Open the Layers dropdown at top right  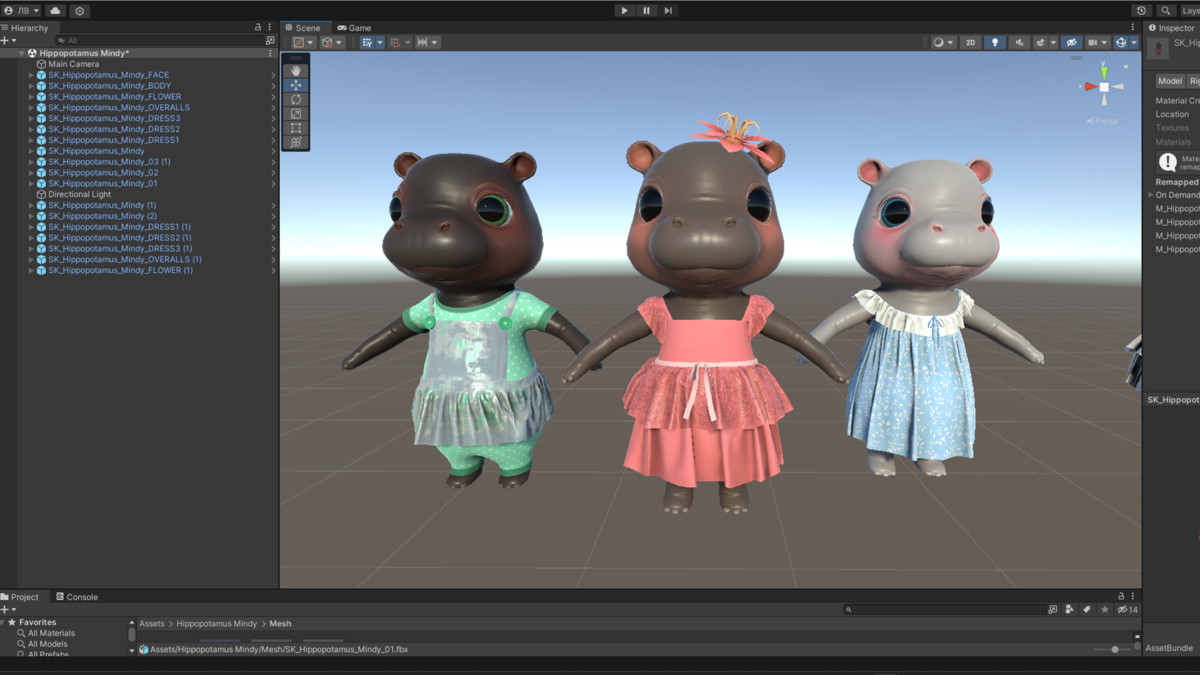tap(1190, 11)
